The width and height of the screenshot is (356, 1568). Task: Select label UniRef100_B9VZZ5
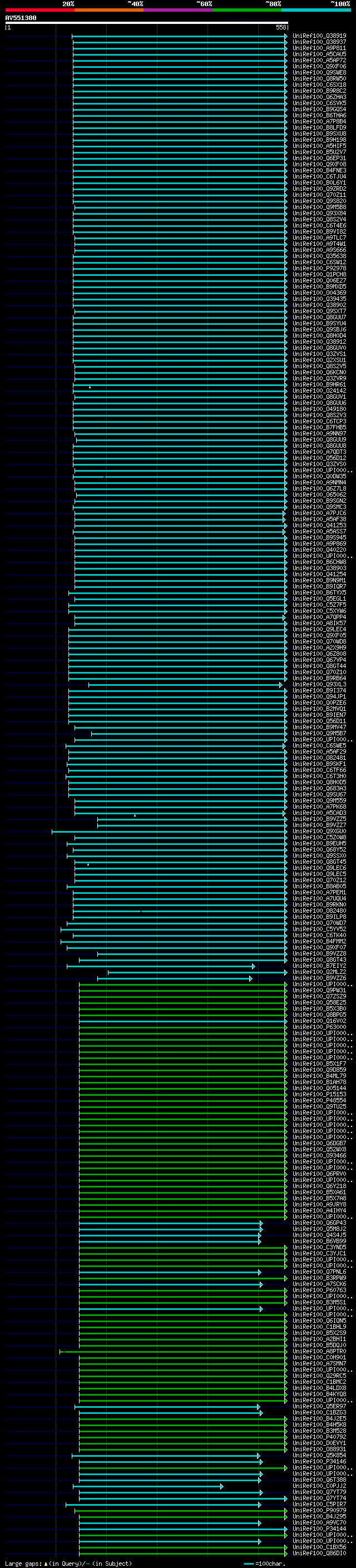tap(319, 819)
